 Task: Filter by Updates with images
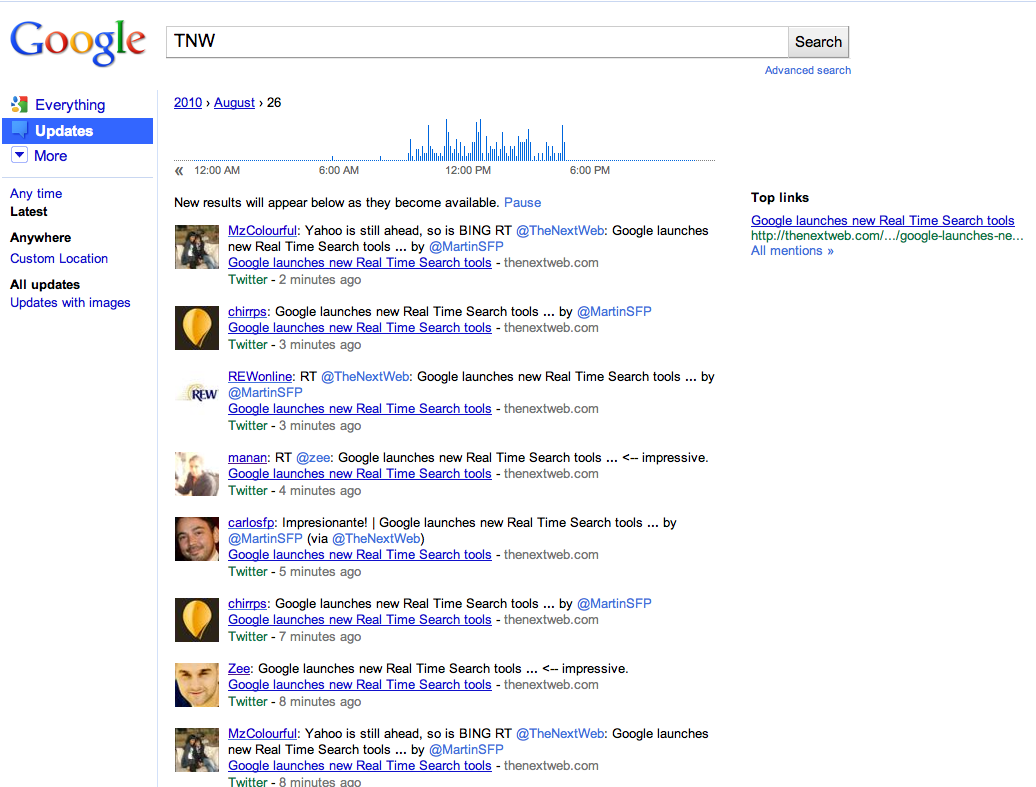click(x=70, y=302)
